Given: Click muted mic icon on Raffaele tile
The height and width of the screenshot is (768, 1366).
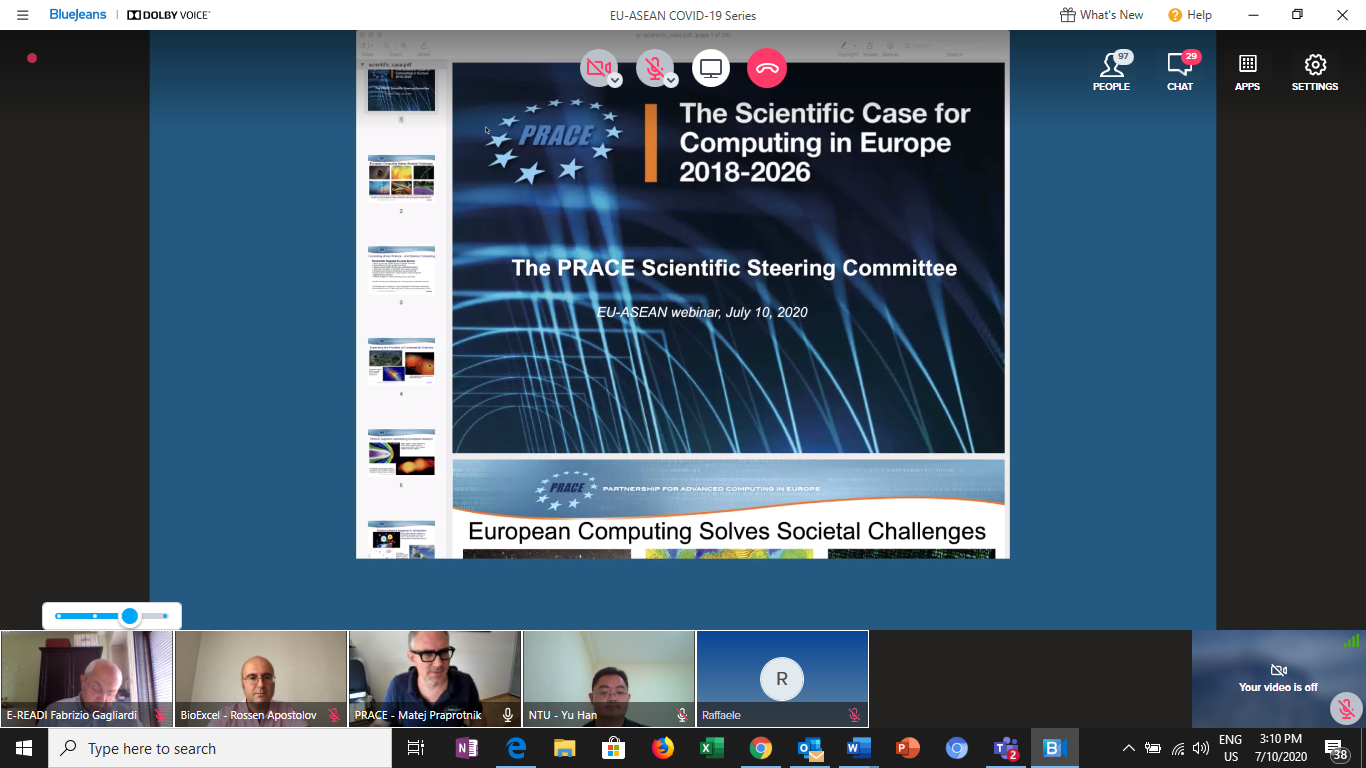Looking at the screenshot, I should [855, 715].
